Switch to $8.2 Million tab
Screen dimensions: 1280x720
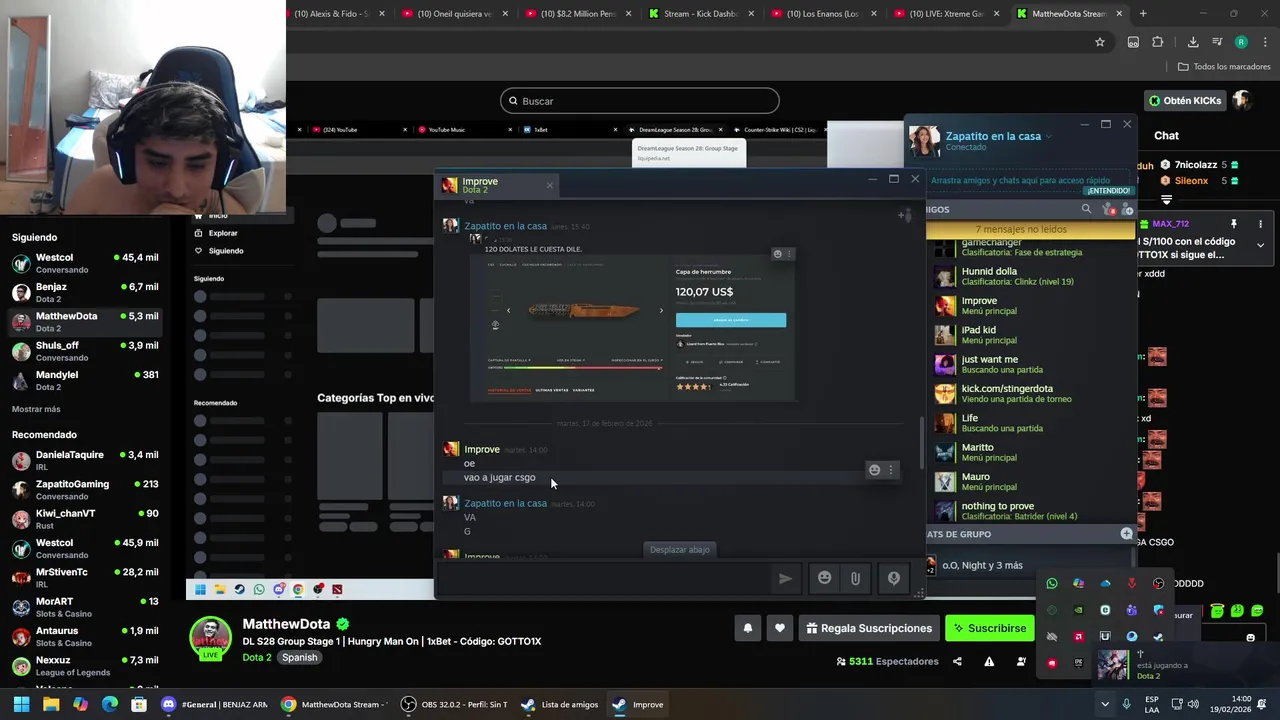tap(580, 14)
